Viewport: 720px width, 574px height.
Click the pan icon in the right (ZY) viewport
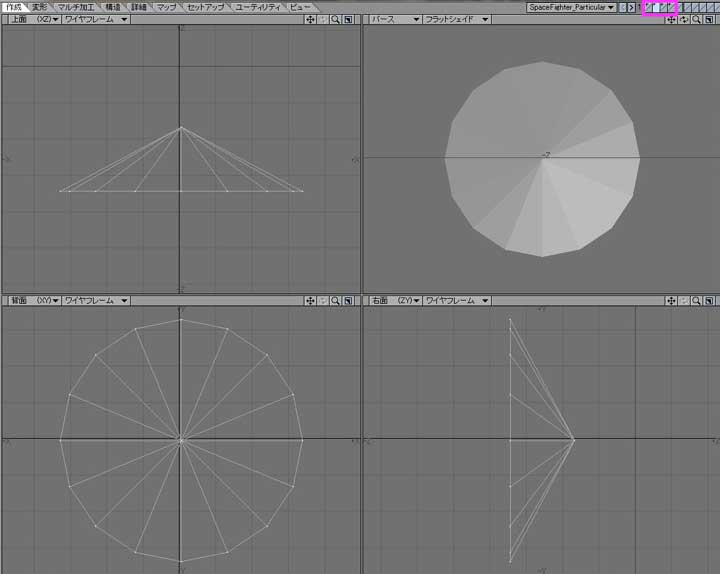pyautogui.click(x=672, y=300)
